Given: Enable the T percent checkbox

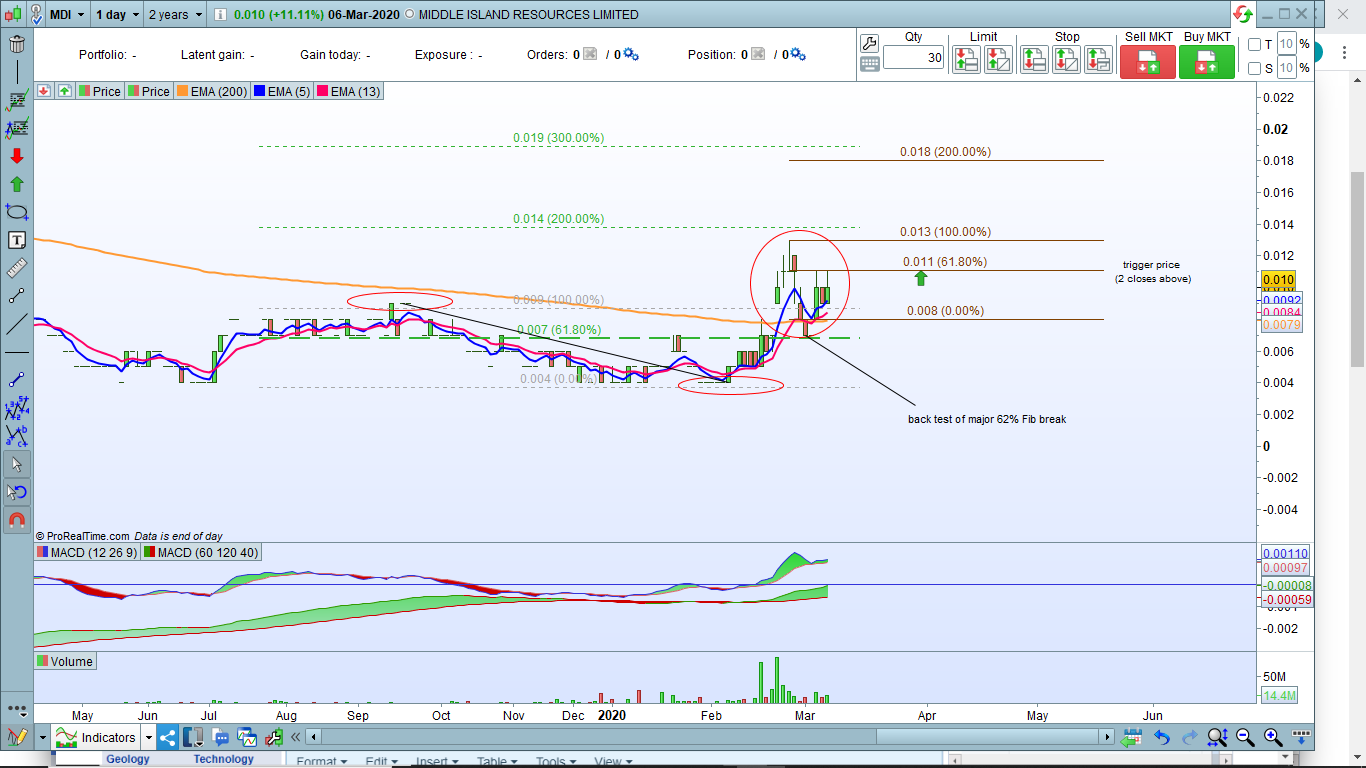Looking at the screenshot, I should point(1255,44).
